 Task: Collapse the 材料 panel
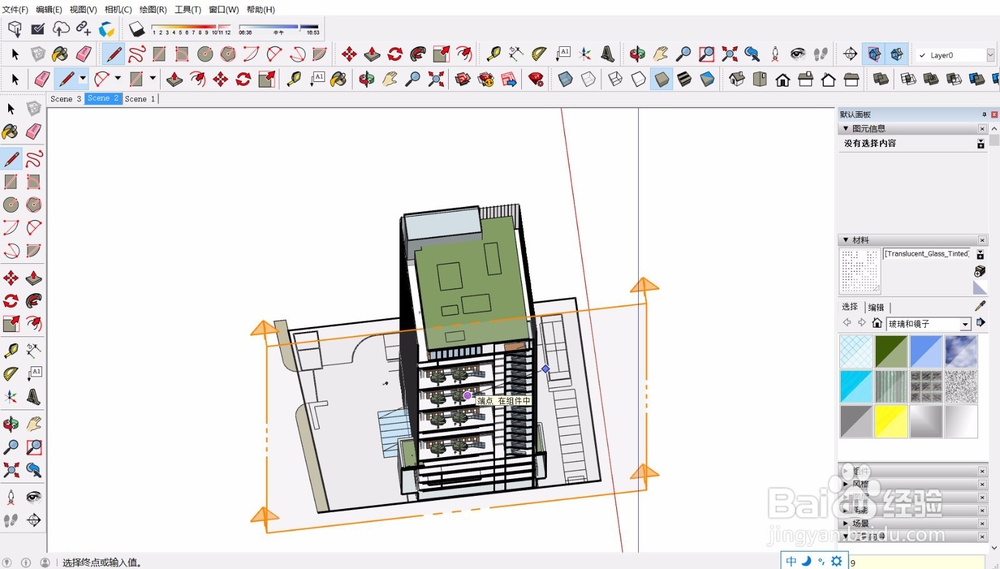click(x=846, y=240)
